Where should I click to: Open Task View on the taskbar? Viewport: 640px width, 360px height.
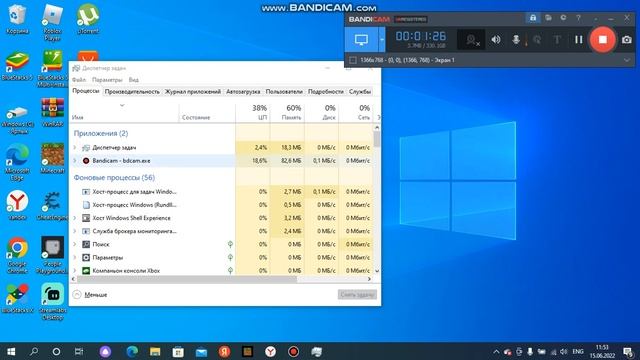pyautogui.click(x=79, y=351)
